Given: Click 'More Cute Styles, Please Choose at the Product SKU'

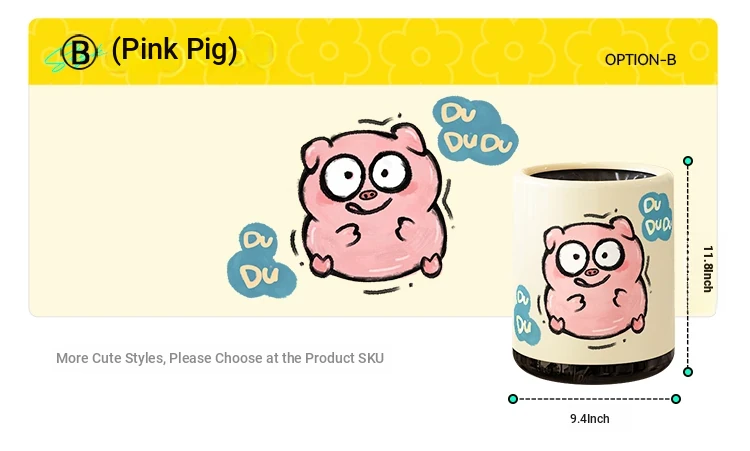Looking at the screenshot, I should [x=220, y=358].
